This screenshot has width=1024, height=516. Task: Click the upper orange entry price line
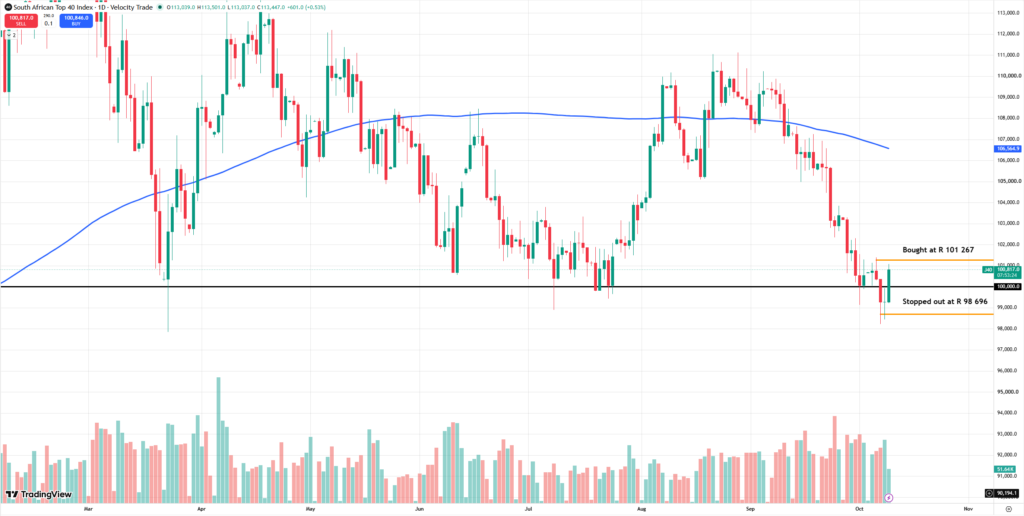[934, 260]
